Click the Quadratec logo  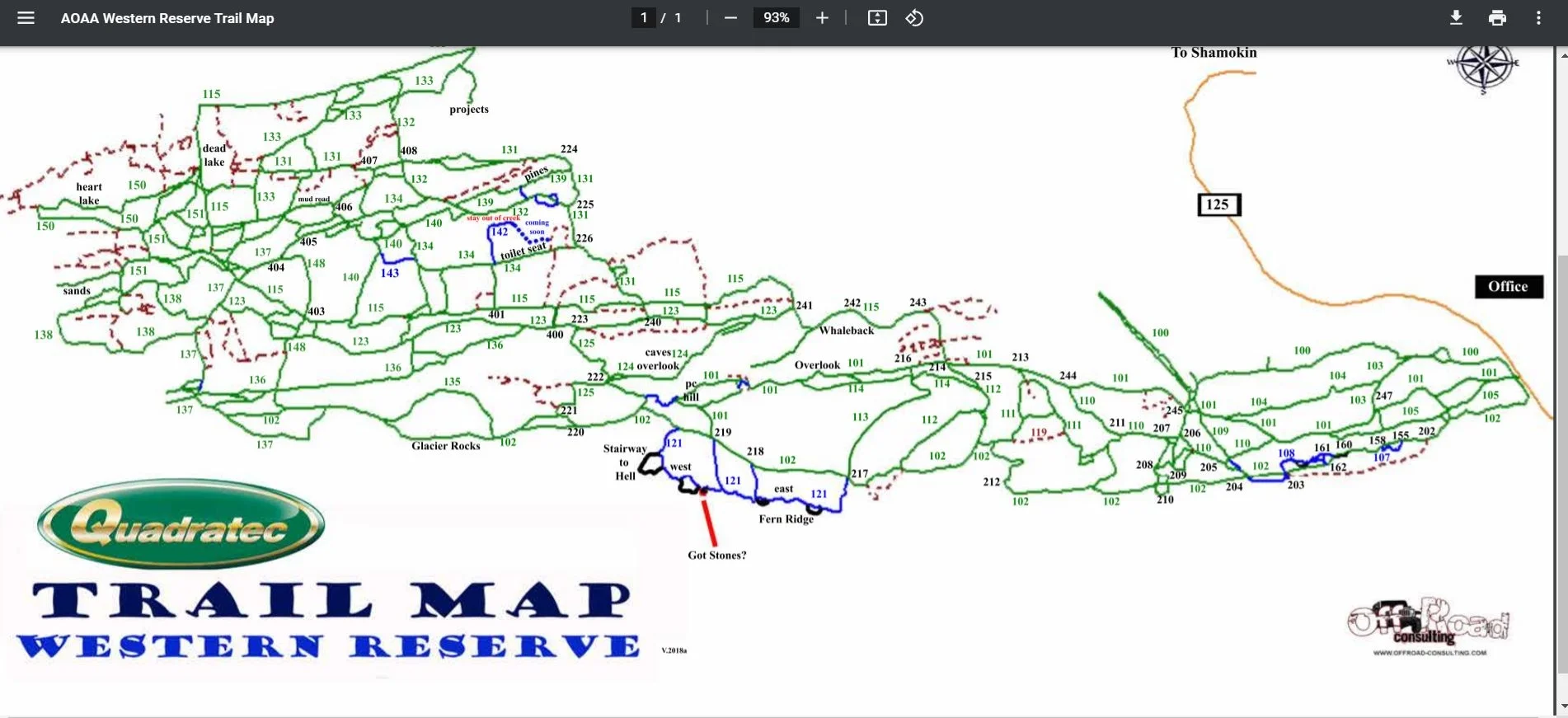click(x=181, y=524)
